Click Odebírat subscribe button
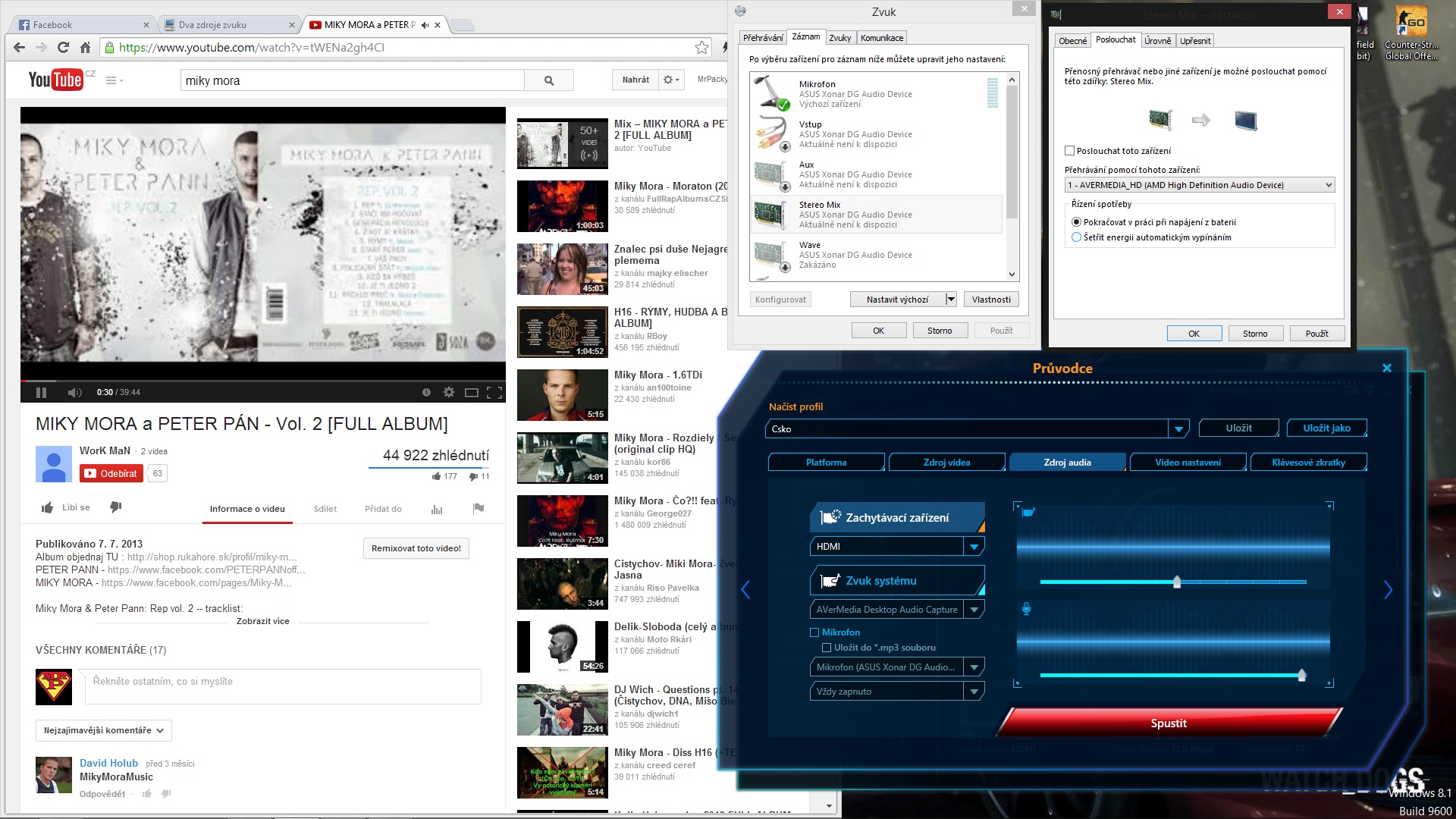Screen dimensions: 1456x819 111,474
